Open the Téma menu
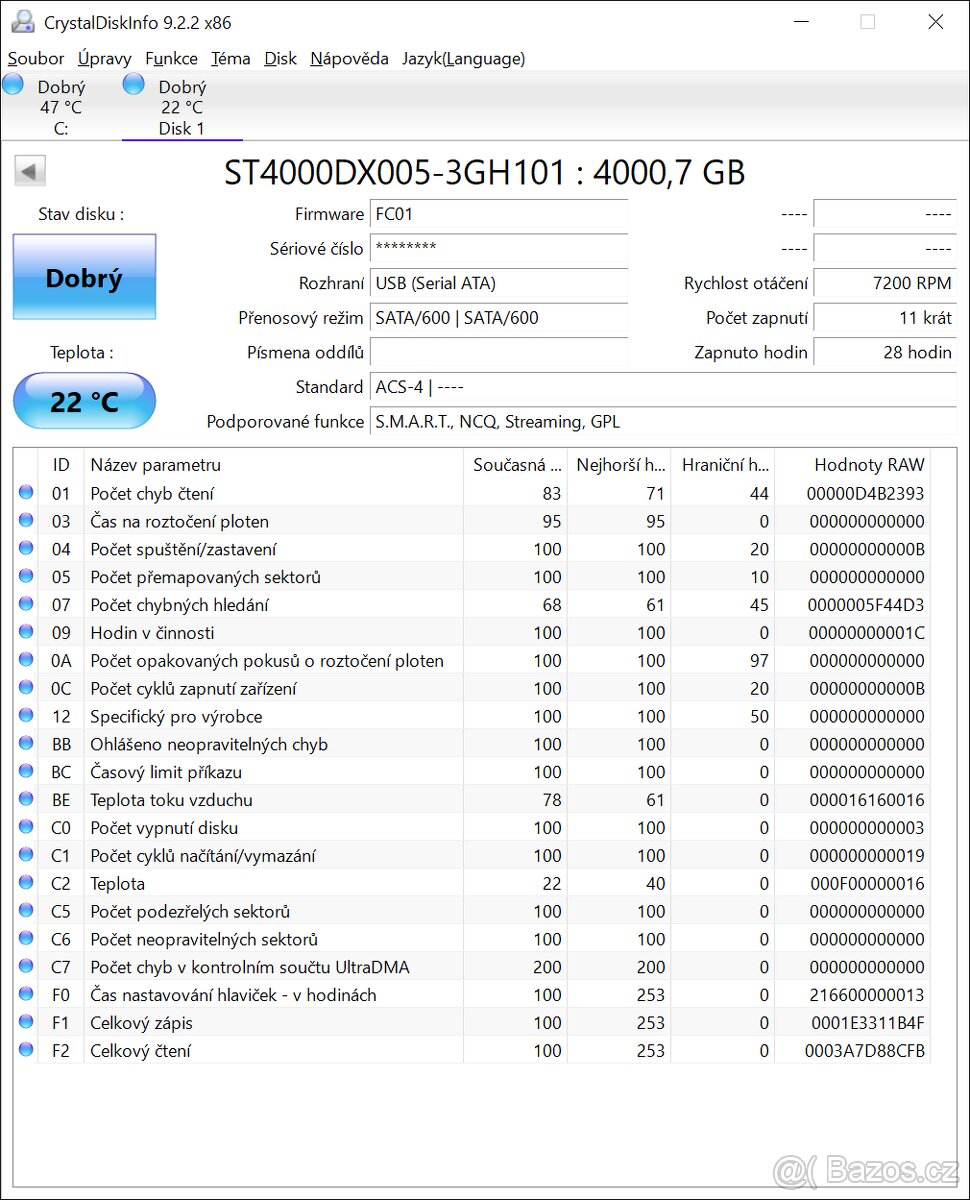Screen dimensions: 970x1200 pyautogui.click(x=230, y=59)
